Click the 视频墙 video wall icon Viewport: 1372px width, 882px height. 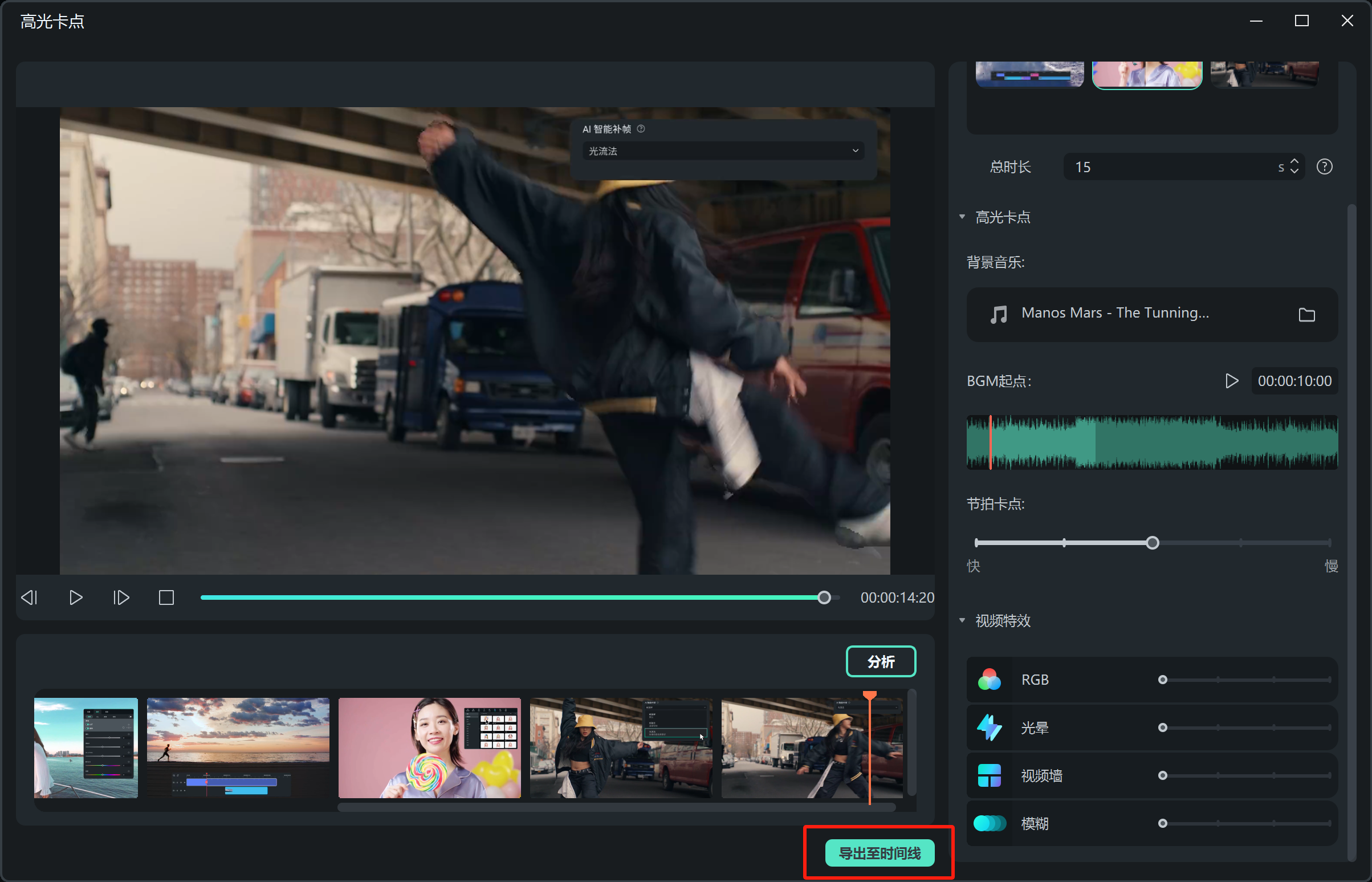tap(989, 776)
